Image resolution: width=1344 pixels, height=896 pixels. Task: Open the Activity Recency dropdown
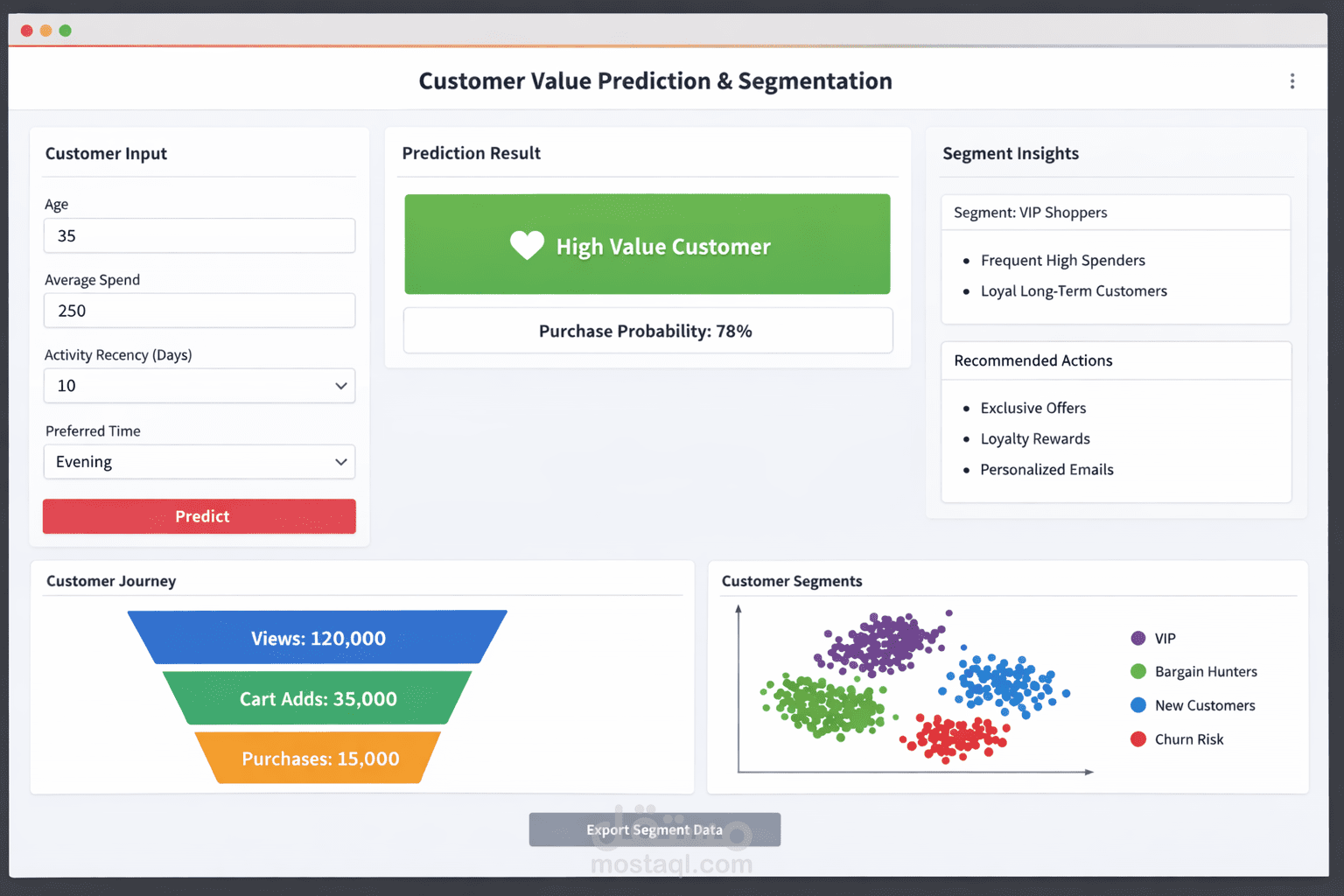[x=199, y=385]
